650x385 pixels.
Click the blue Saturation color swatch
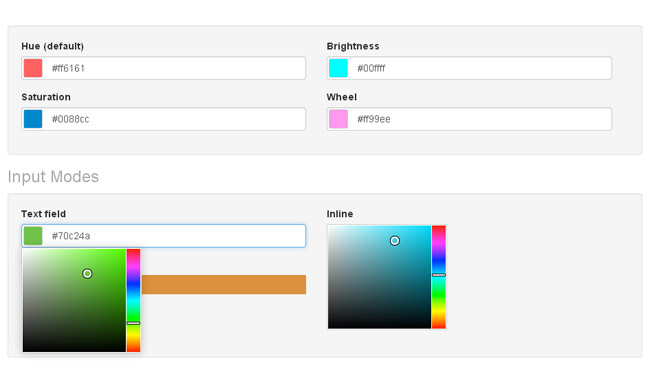tap(33, 119)
